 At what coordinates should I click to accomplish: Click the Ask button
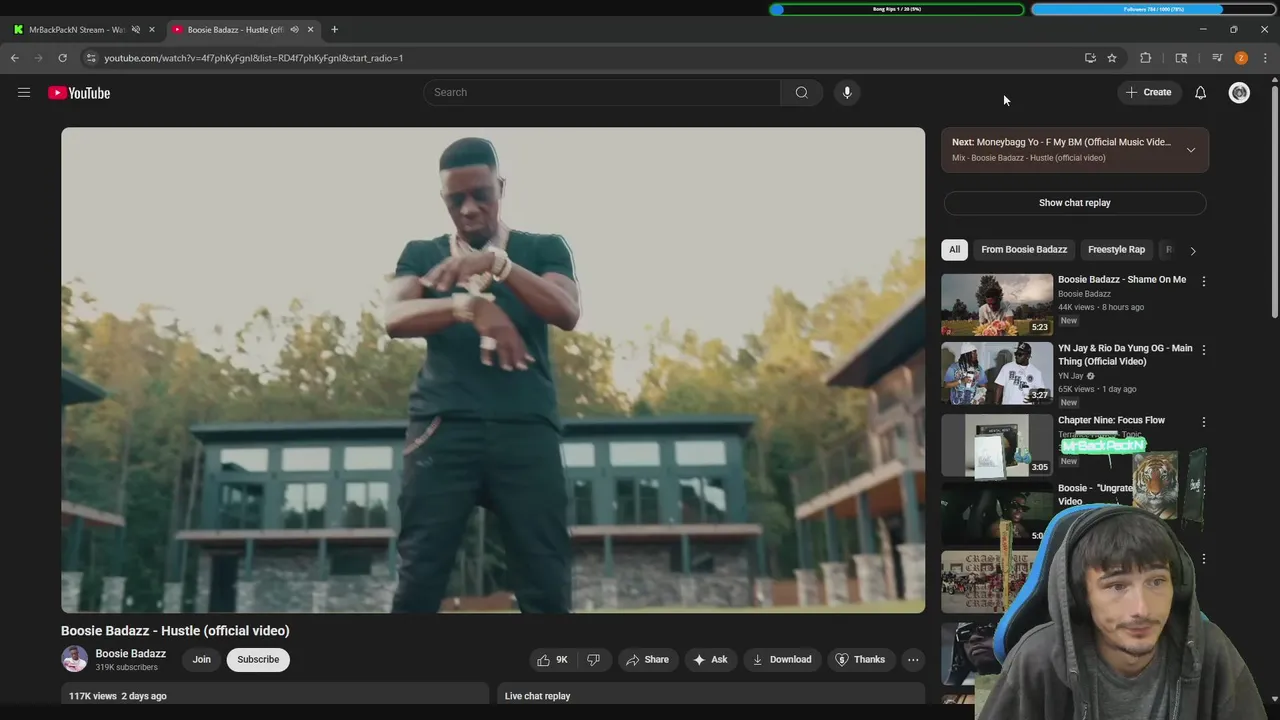tap(710, 659)
